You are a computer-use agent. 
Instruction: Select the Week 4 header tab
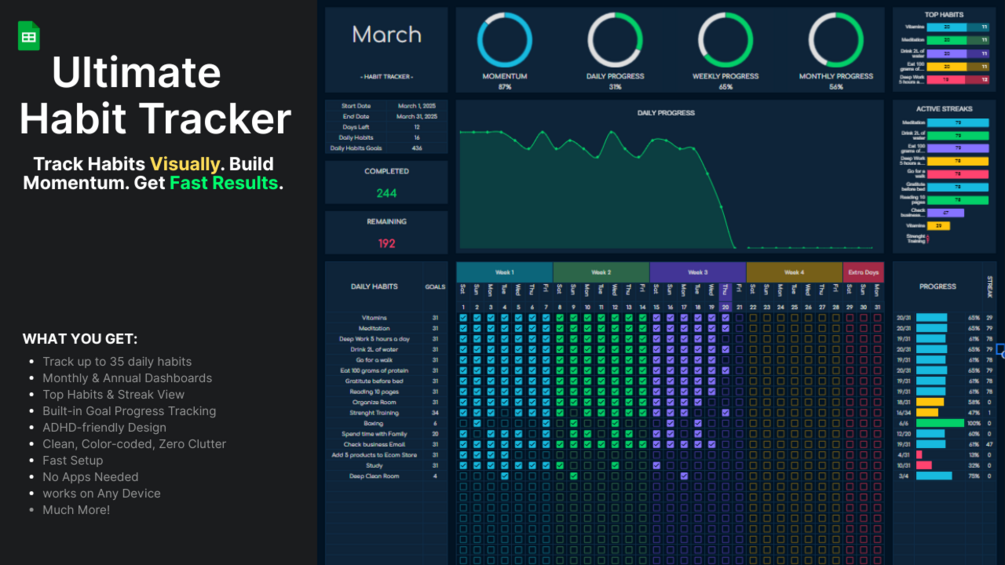coord(794,272)
